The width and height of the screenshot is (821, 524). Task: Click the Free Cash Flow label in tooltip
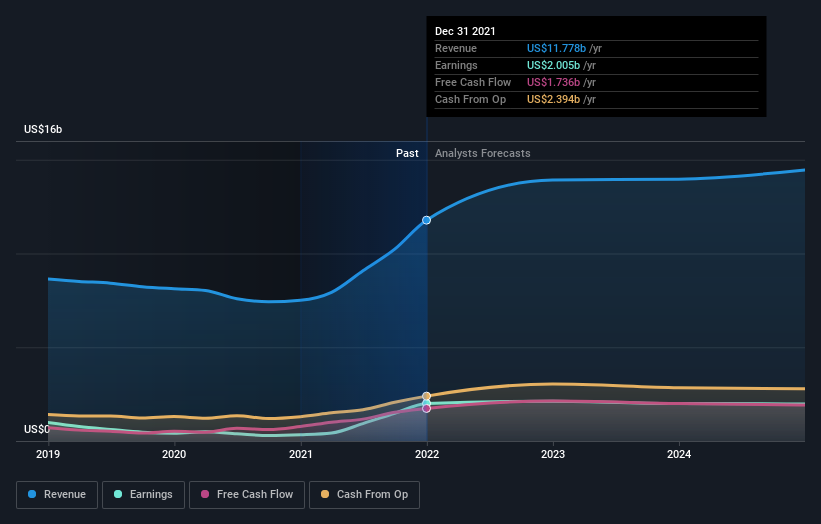coord(473,82)
